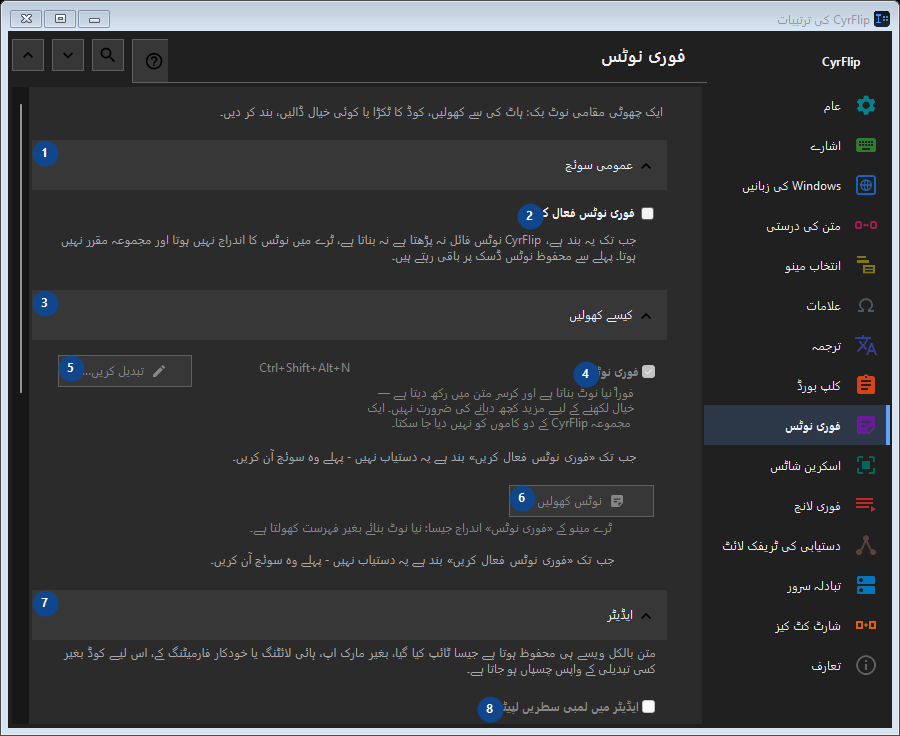Click the نوٹس کھولیں button
The width and height of the screenshot is (900, 736).
[x=581, y=501]
